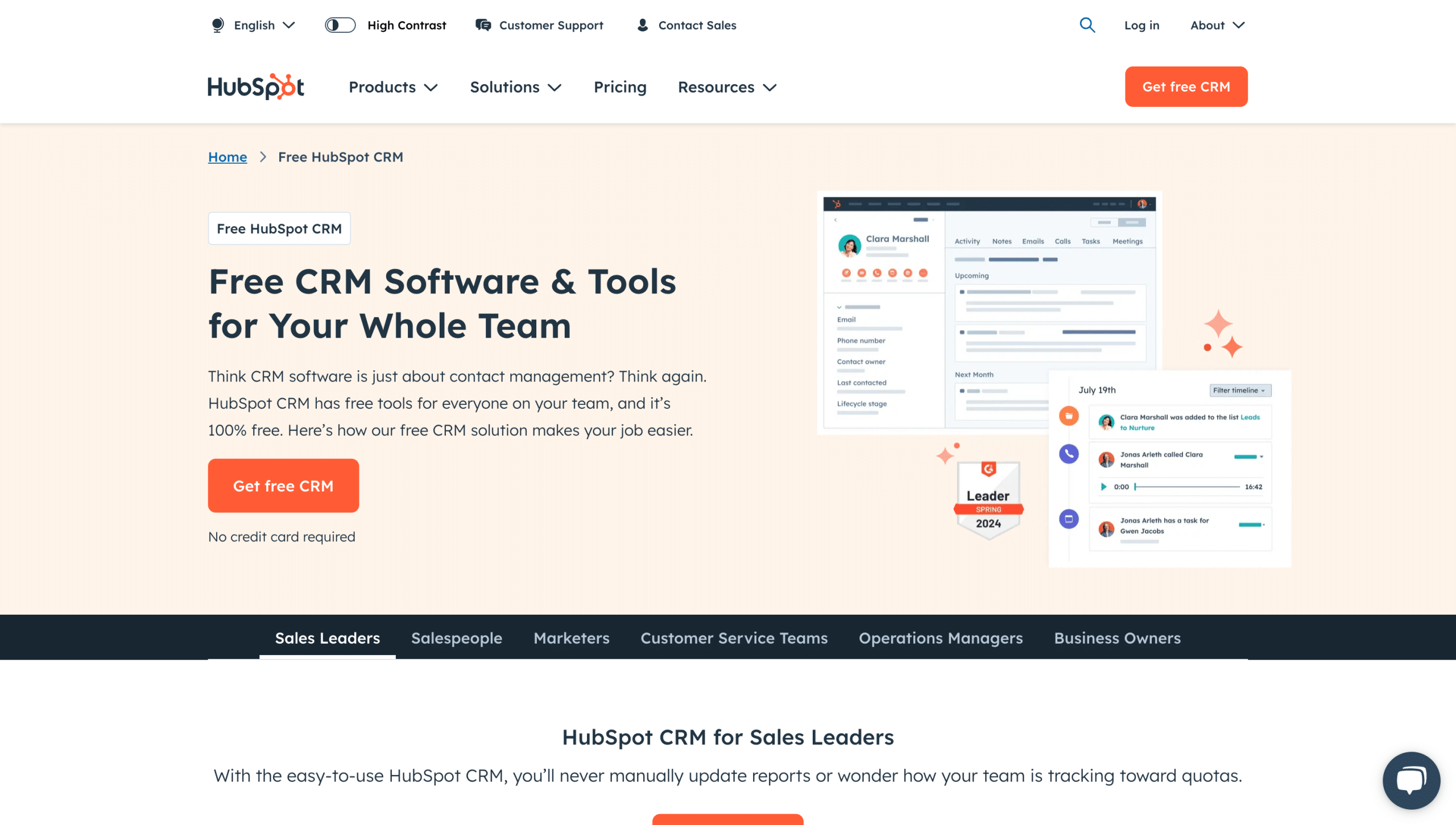The image size is (1456, 825).
Task: Select the Business Owners tab
Action: pos(1117,638)
